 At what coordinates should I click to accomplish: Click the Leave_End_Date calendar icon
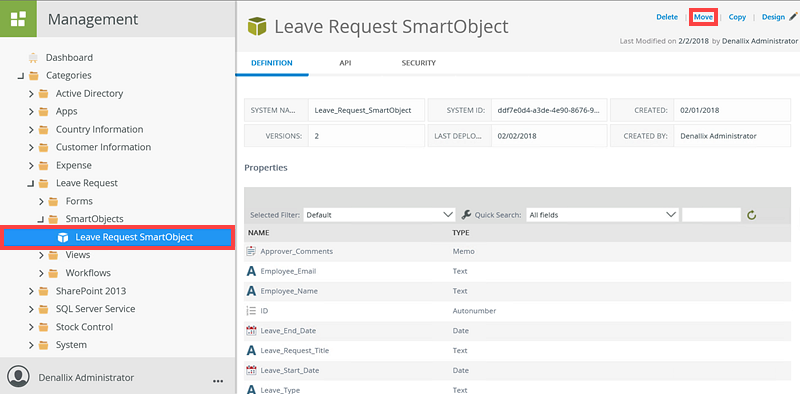click(251, 331)
